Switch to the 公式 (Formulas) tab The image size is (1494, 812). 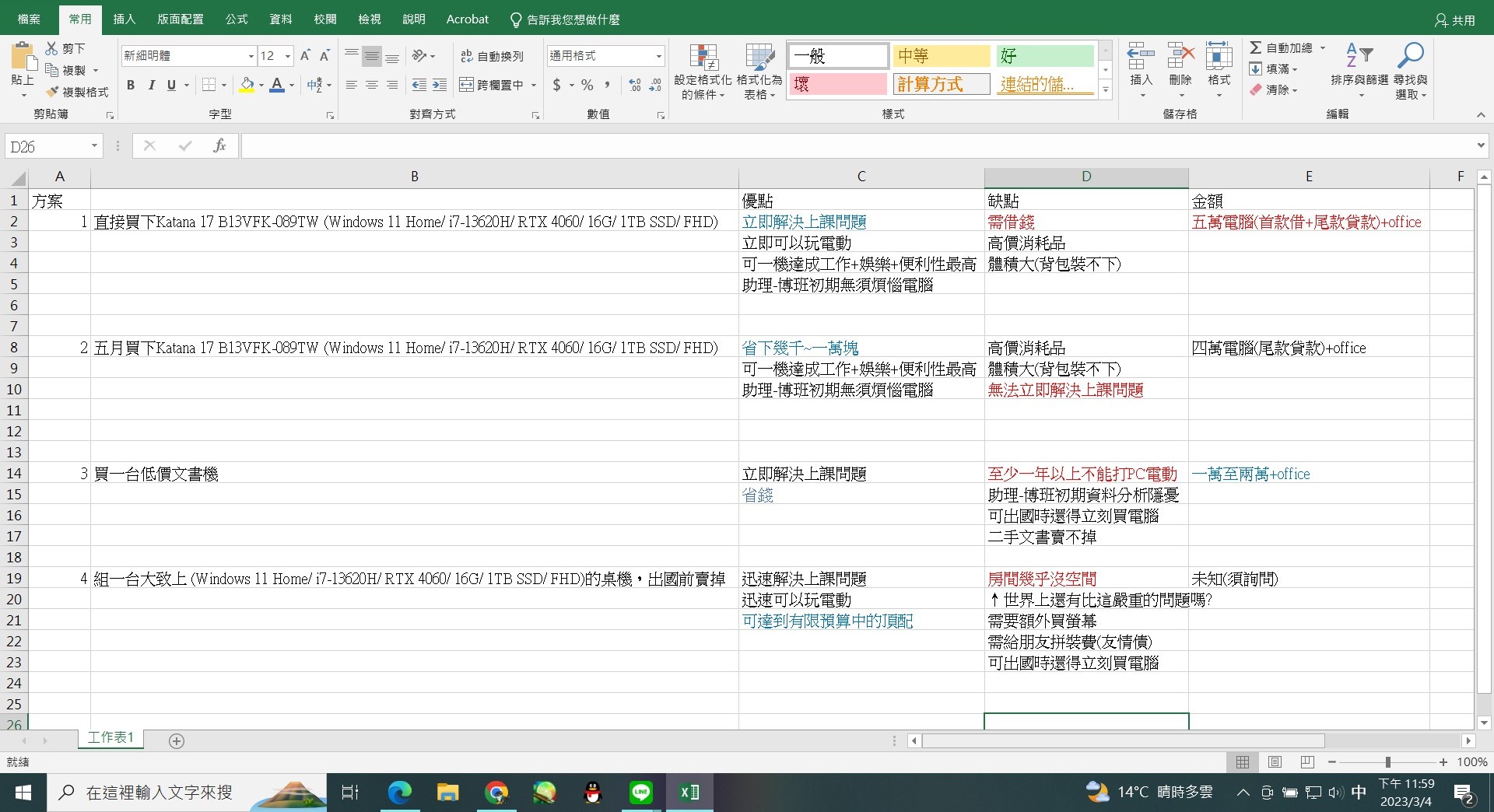point(237,19)
